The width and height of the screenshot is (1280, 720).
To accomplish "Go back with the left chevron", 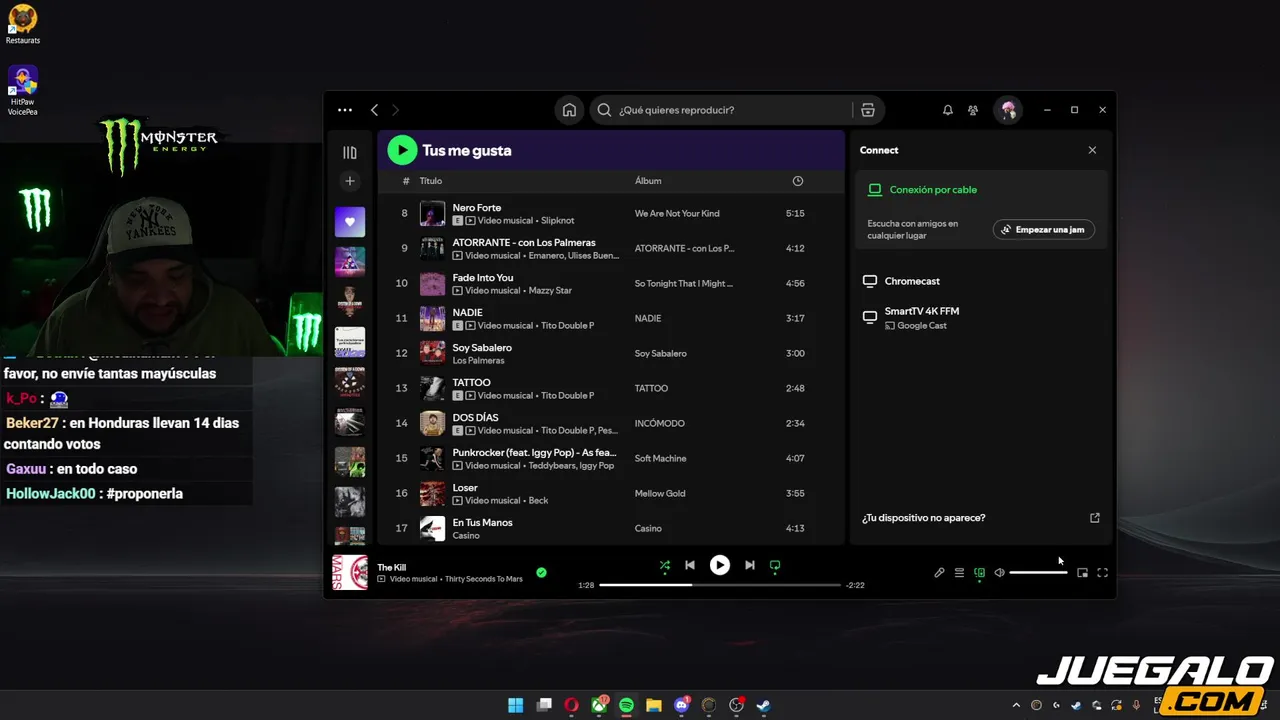I will pyautogui.click(x=374, y=110).
